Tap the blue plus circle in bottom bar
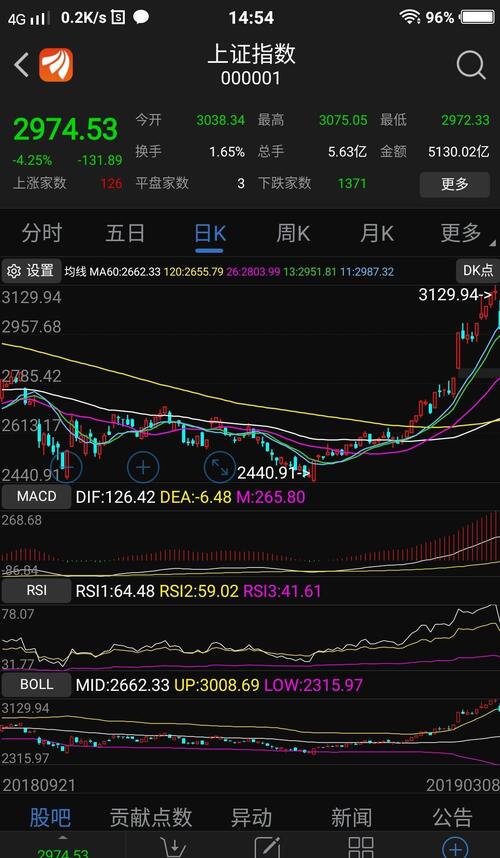The image size is (500, 858). pyautogui.click(x=455, y=847)
